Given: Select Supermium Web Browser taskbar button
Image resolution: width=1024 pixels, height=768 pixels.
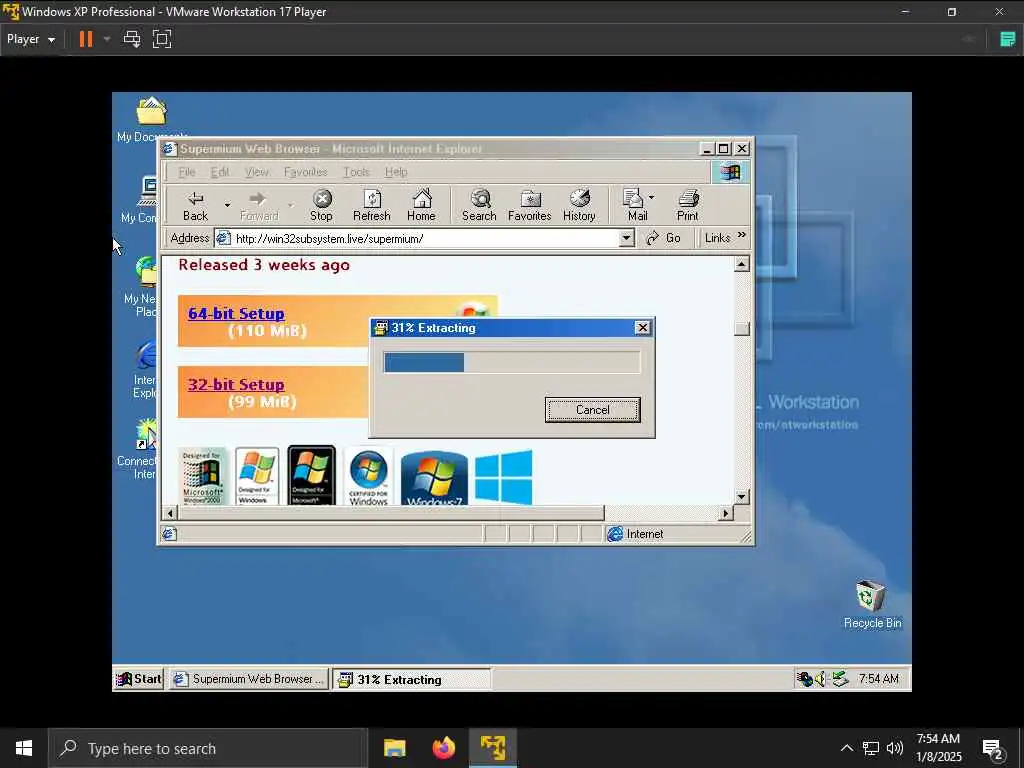Looking at the screenshot, I should click(248, 679).
